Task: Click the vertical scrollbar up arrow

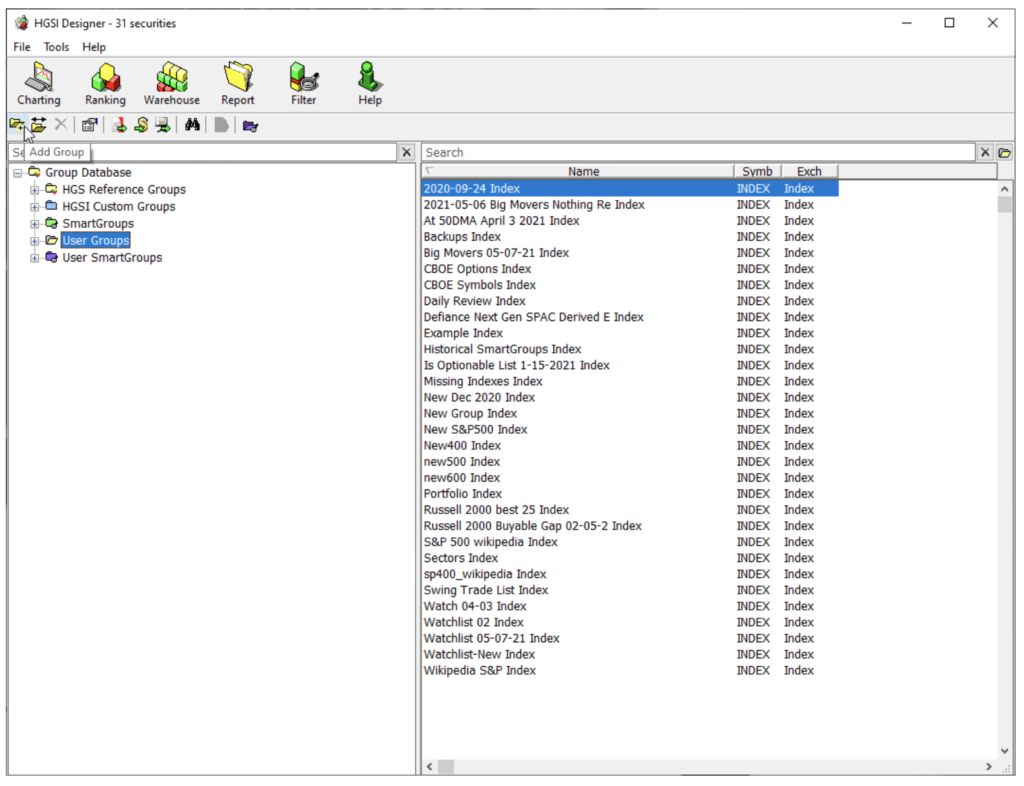Action: point(1004,189)
